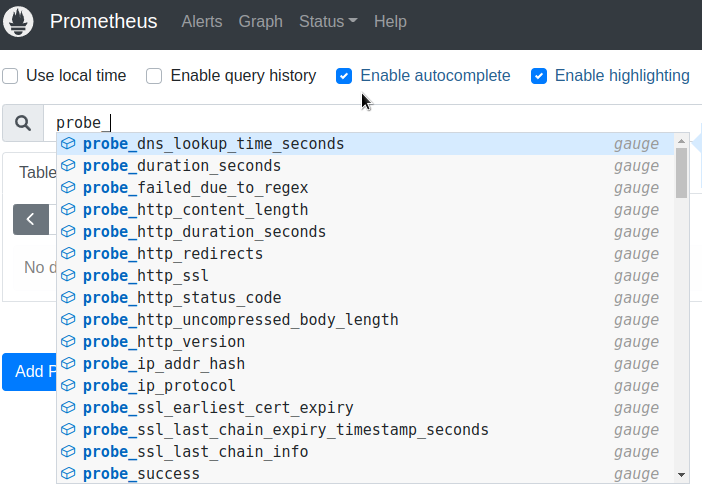The width and height of the screenshot is (702, 494).
Task: Click the cube icon beside probe_http_status_code
Action: click(68, 297)
